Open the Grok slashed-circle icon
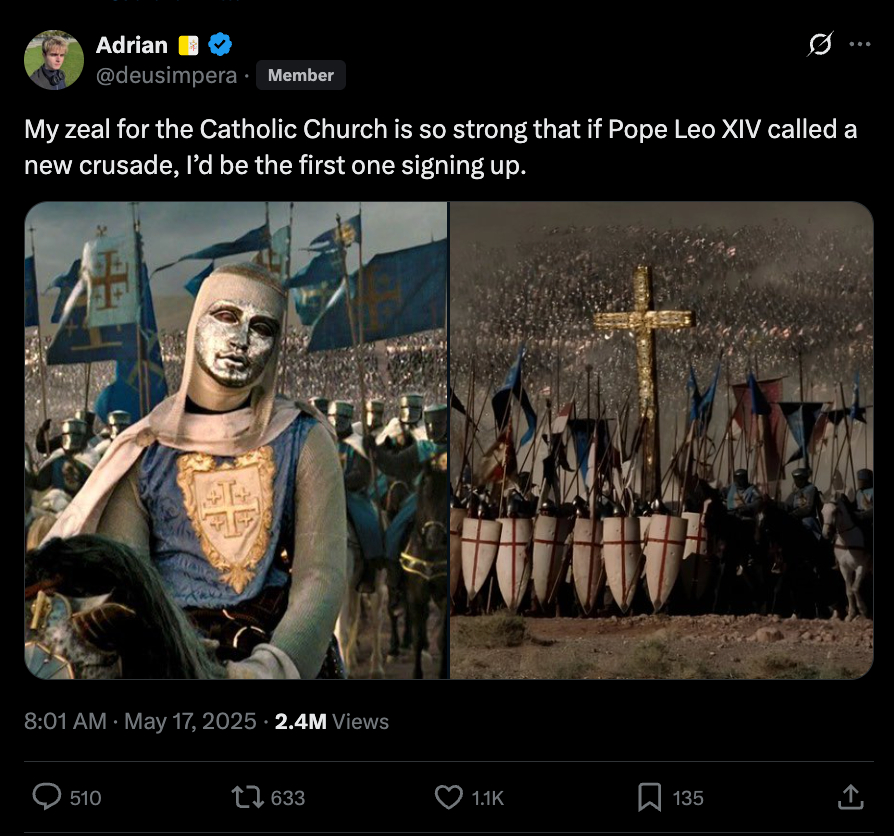The width and height of the screenshot is (894, 836). 821,45
